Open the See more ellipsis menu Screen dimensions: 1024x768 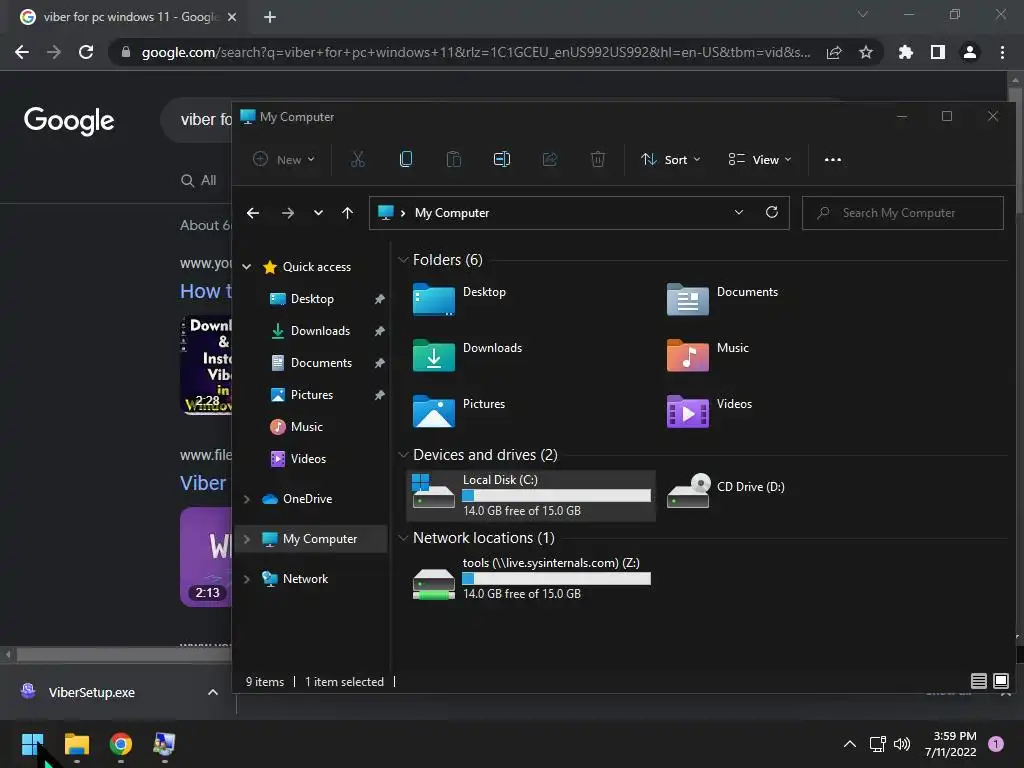point(833,159)
